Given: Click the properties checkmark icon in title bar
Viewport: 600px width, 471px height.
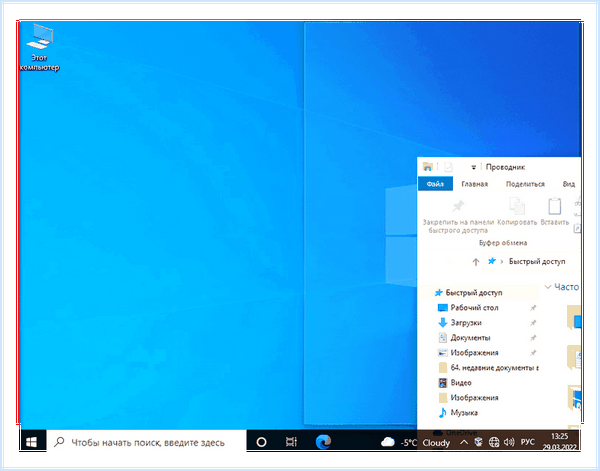Looking at the screenshot, I should [448, 167].
